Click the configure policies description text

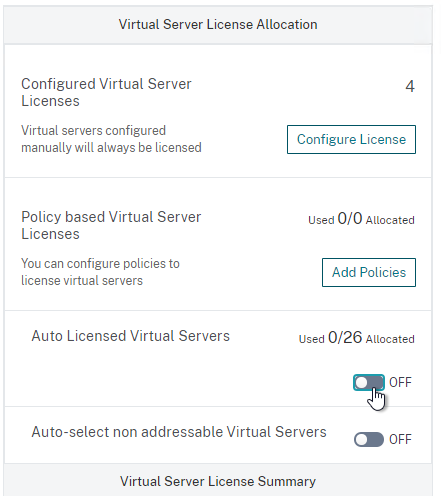(x=100, y=272)
